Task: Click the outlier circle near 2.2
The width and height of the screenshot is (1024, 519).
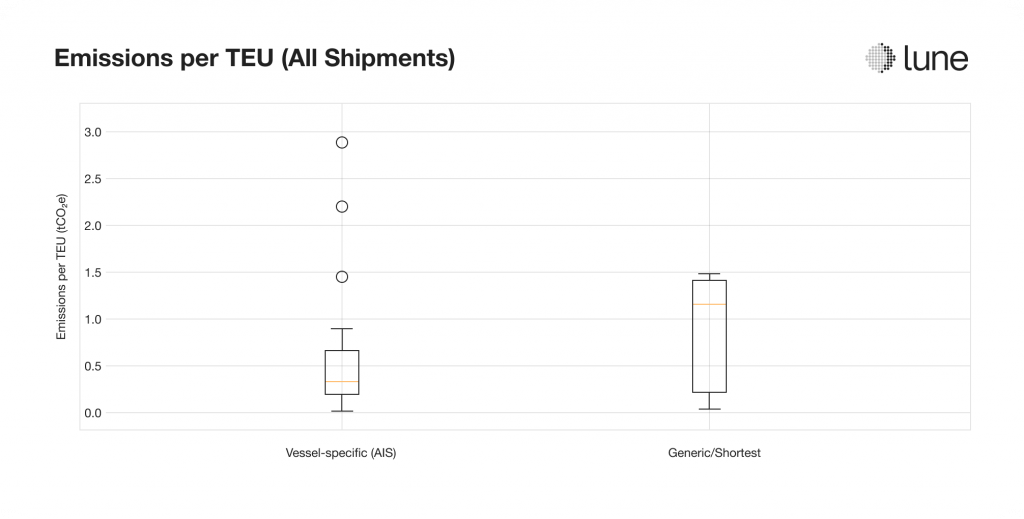Action: click(341, 206)
